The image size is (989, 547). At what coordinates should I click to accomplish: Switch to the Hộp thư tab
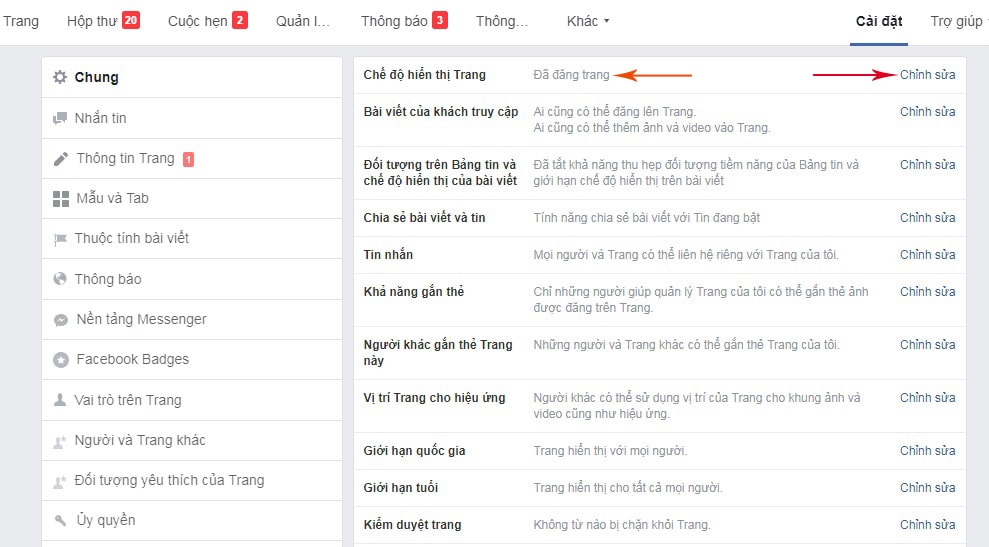[92, 21]
